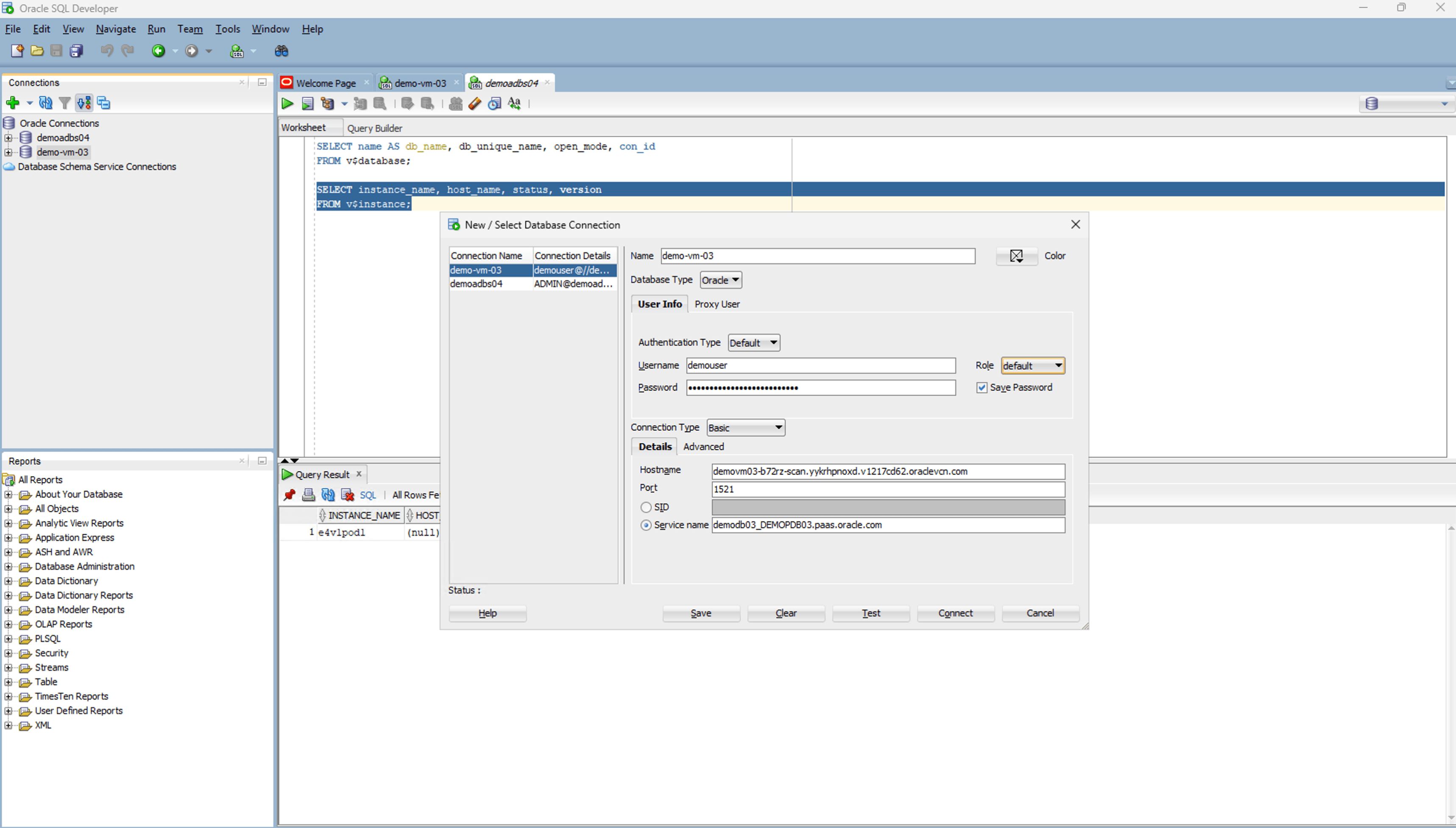Select the SID radio button

click(646, 507)
